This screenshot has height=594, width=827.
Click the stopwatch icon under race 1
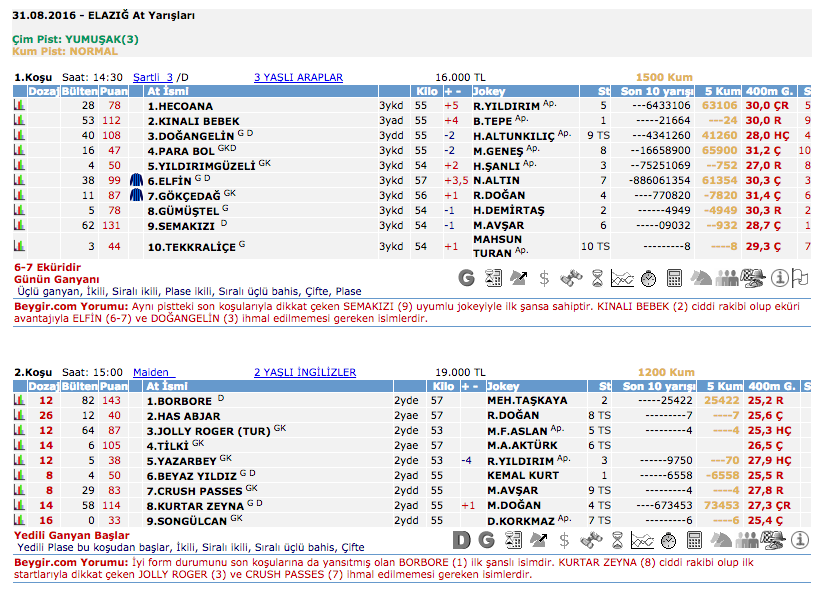coord(648,278)
